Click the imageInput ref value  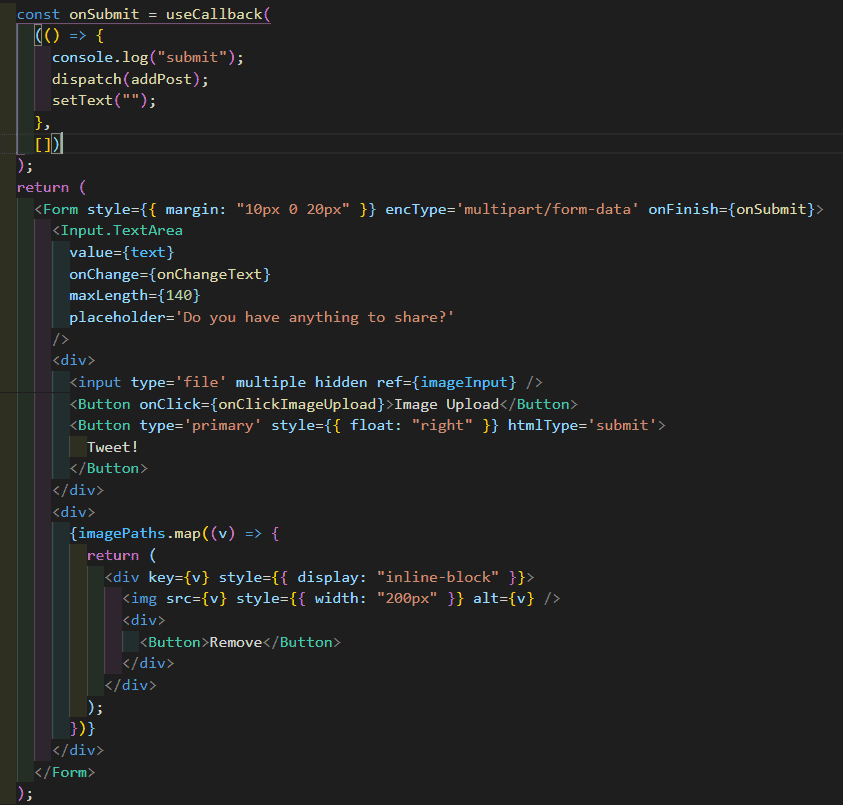point(465,382)
